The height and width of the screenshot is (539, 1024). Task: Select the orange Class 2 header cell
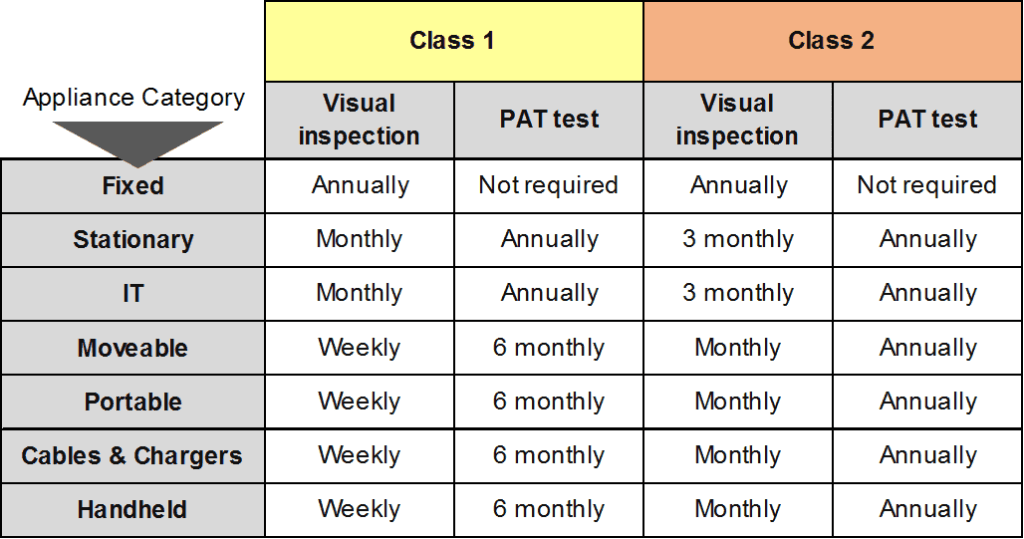831,41
